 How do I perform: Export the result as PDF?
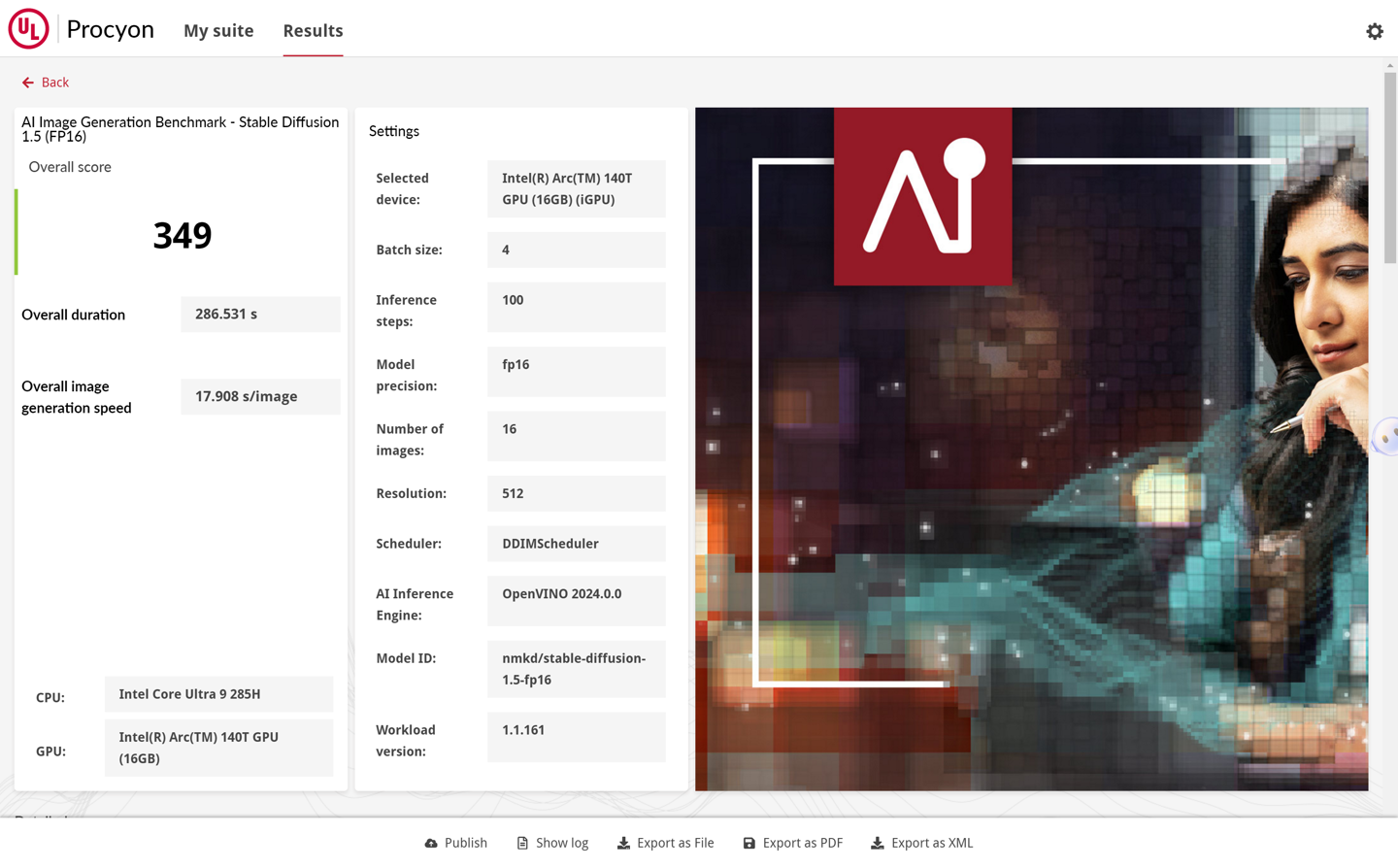click(792, 843)
